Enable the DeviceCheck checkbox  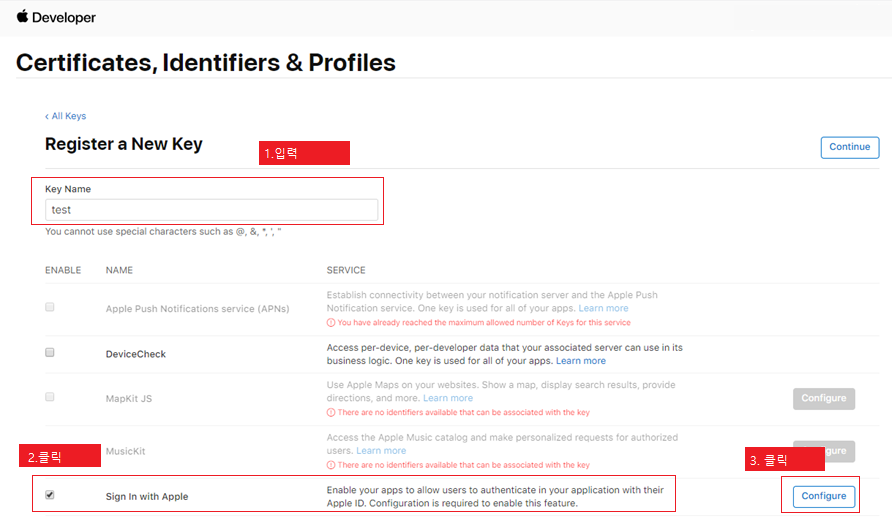(49, 353)
